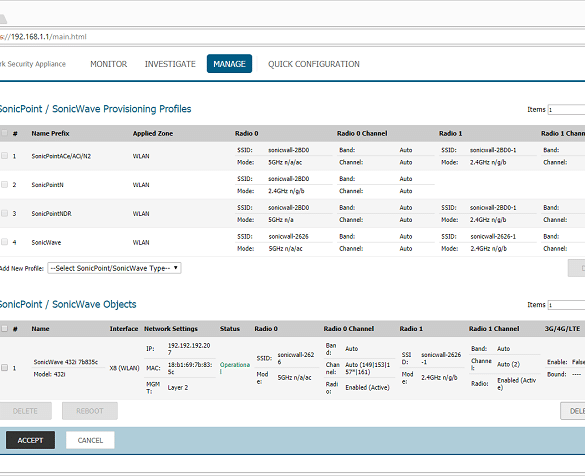Select the MANAGE tab
Image resolution: width=585 pixels, height=476 pixels.
click(x=229, y=64)
